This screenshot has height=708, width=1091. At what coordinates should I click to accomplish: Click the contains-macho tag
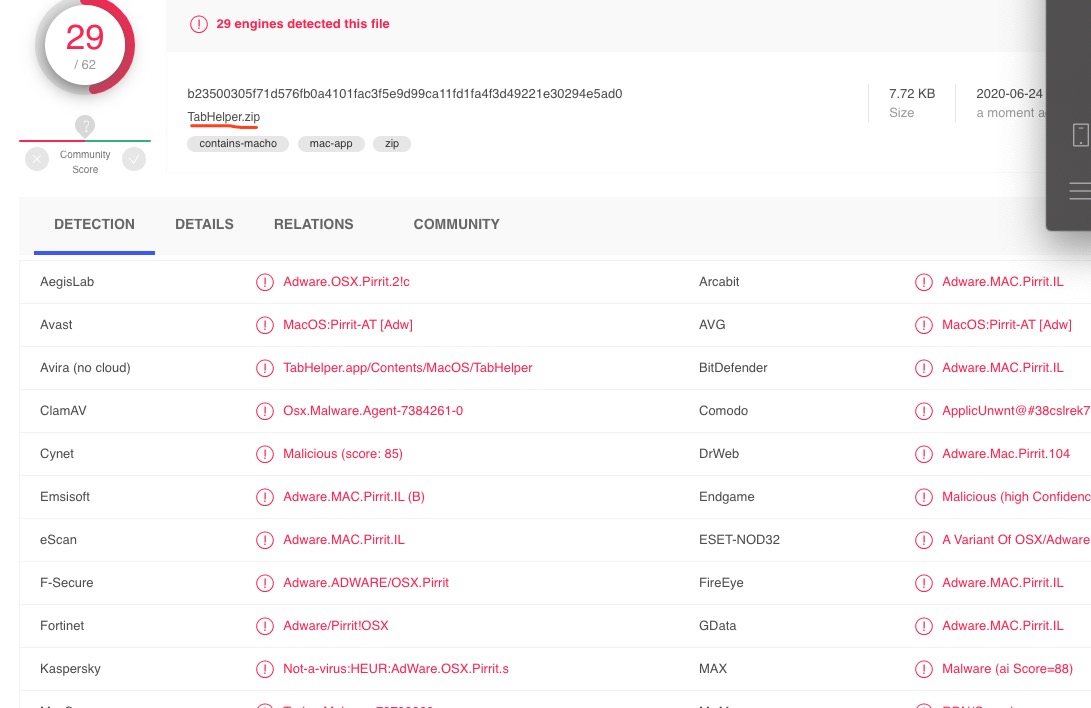[x=238, y=143]
